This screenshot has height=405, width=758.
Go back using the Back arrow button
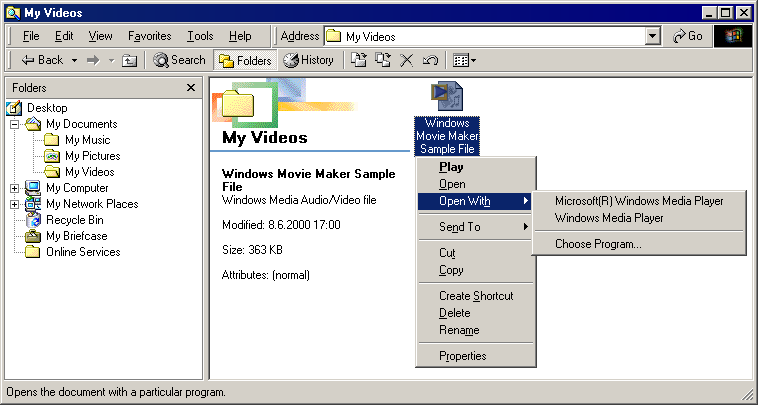click(43, 60)
